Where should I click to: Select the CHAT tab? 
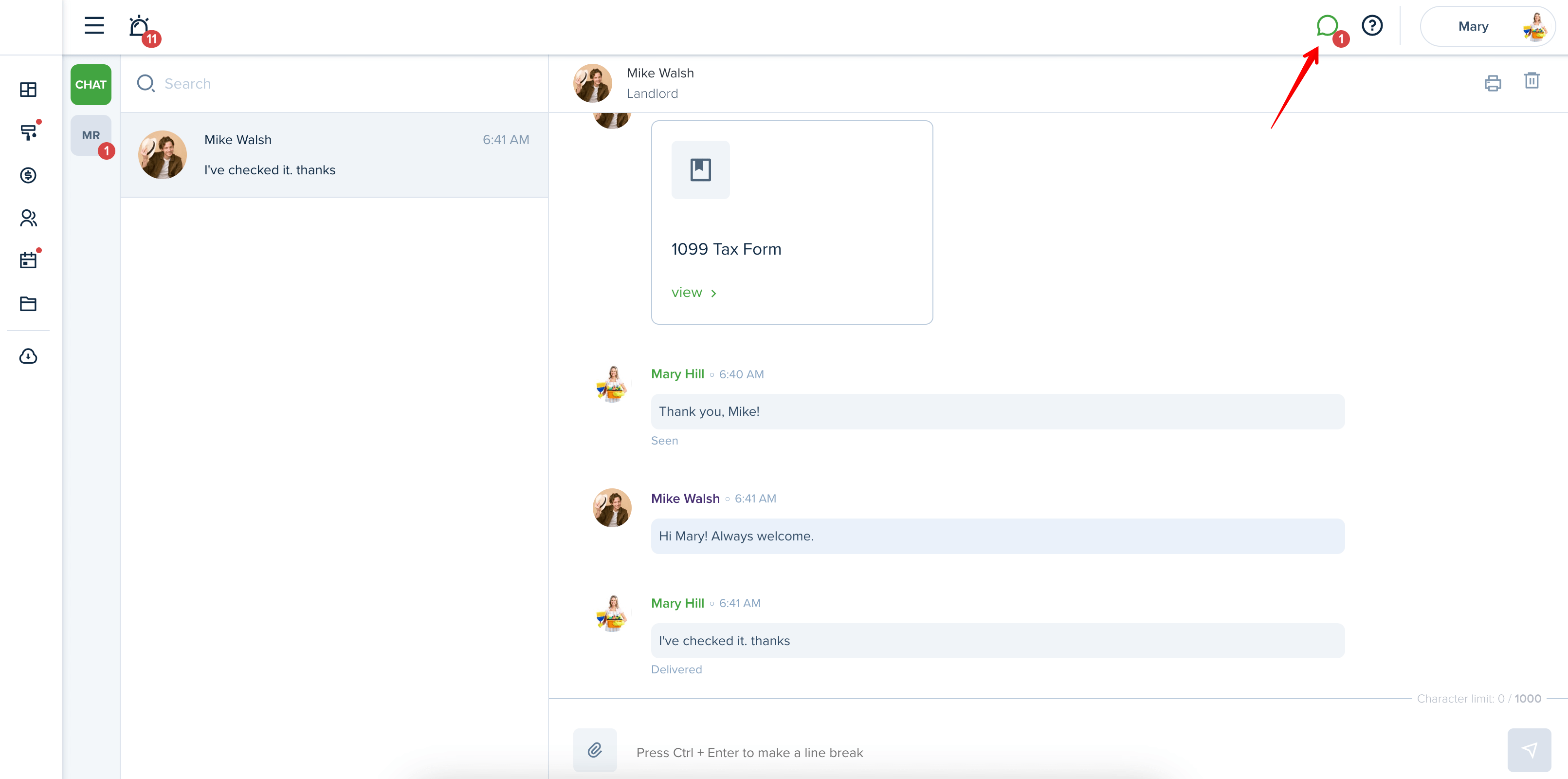(91, 85)
